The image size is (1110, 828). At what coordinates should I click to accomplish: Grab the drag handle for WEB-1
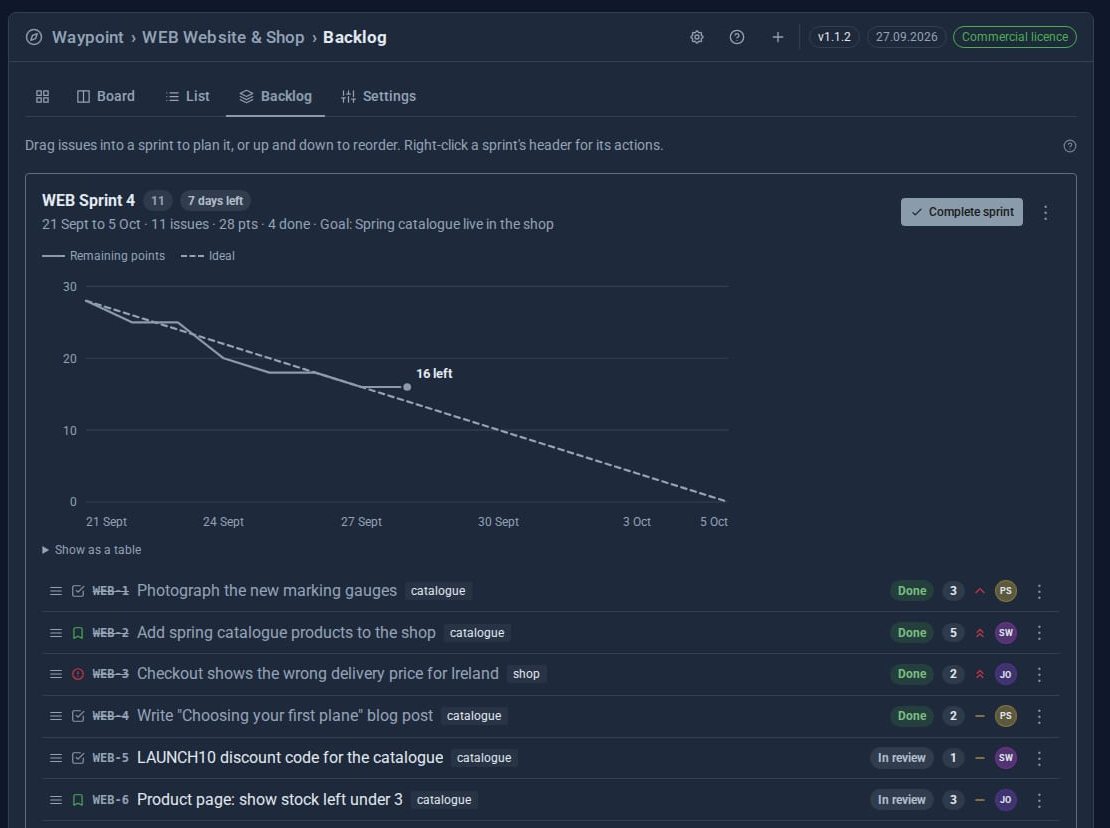56,591
